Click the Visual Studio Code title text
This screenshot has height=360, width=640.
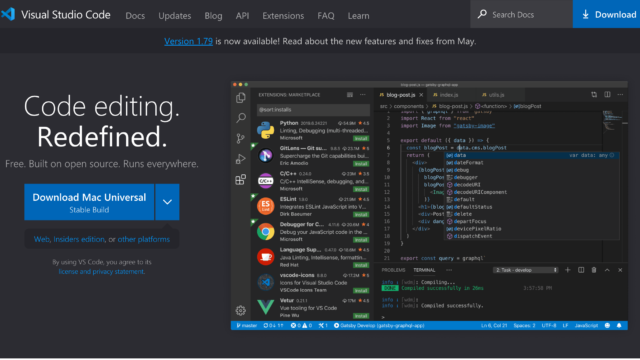tap(66, 15)
